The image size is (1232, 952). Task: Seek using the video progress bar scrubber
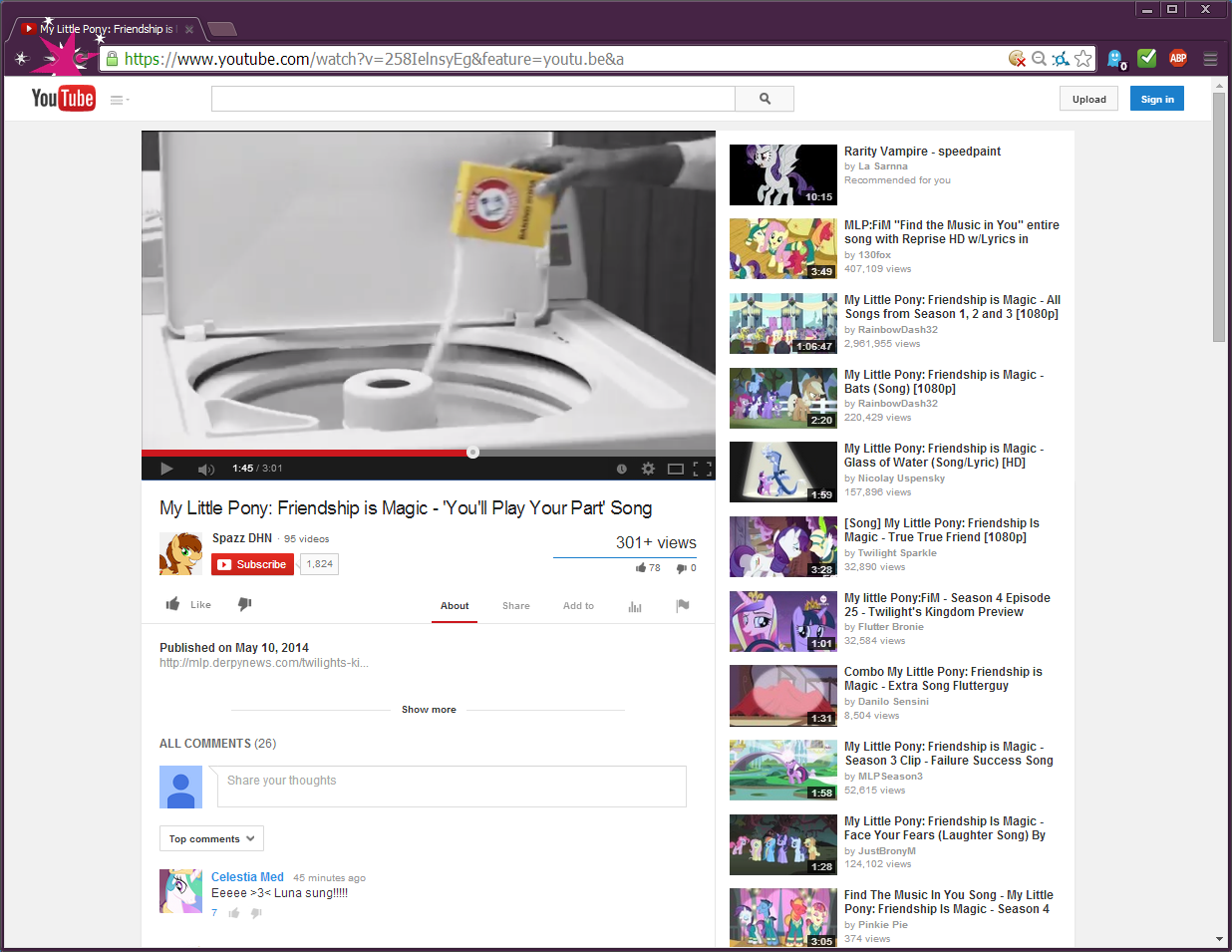(473, 453)
